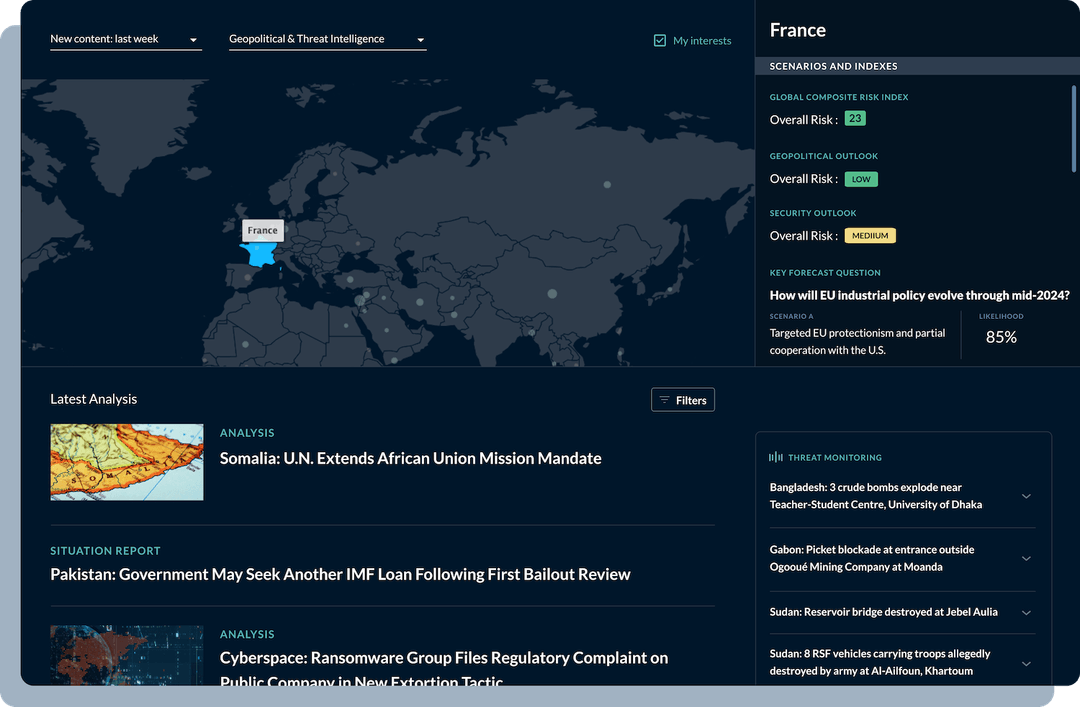Click the MEDIUM badge under Security Outlook
1080x707 pixels.
pyautogui.click(x=870, y=235)
